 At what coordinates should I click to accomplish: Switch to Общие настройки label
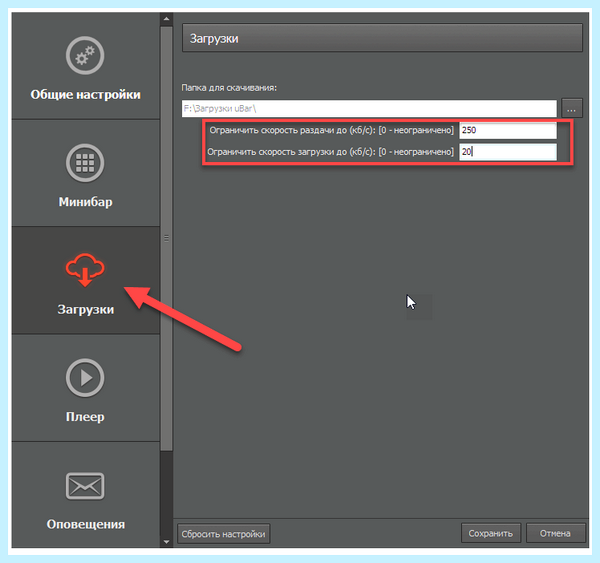(x=85, y=95)
